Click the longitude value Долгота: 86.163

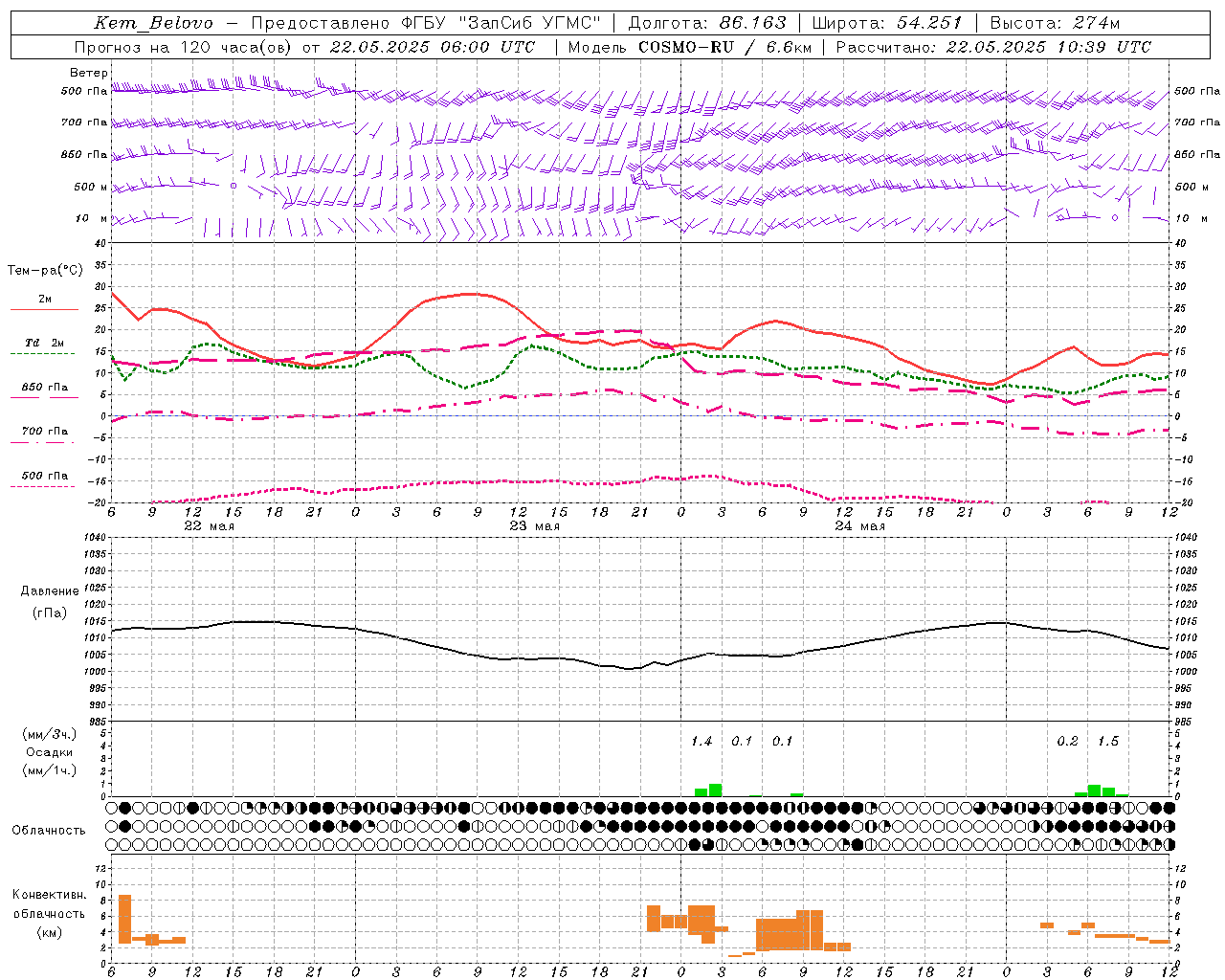tap(707, 23)
